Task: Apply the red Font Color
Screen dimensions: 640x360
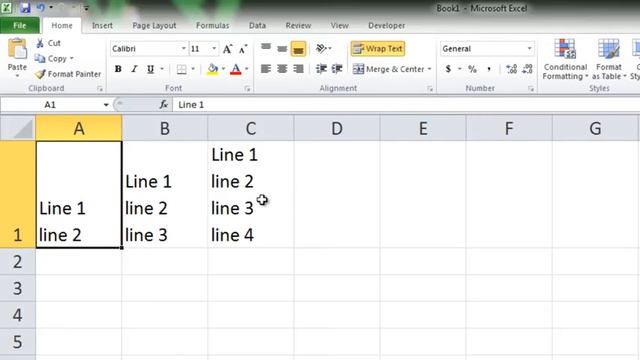Action: tap(236, 69)
